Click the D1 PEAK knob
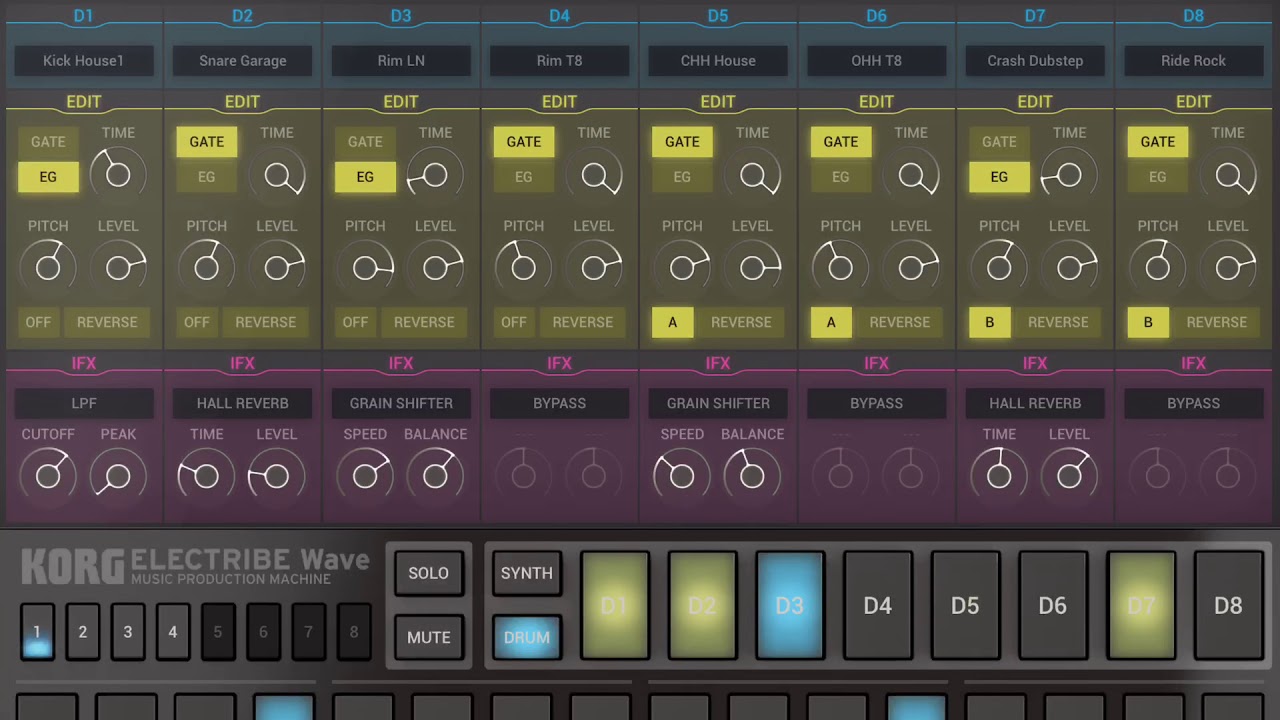 tap(118, 476)
